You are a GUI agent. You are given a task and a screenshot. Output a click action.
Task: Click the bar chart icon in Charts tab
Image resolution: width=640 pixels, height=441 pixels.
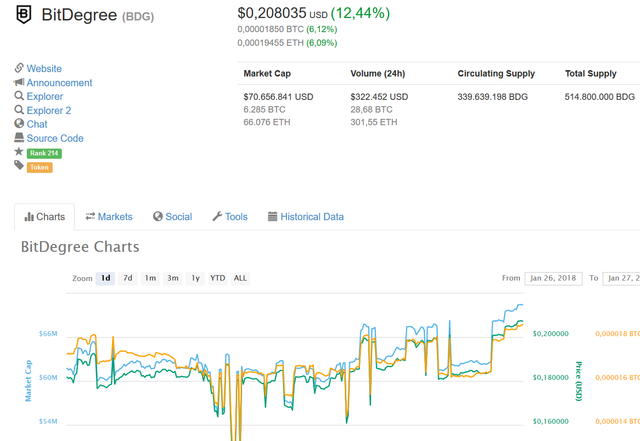point(29,217)
